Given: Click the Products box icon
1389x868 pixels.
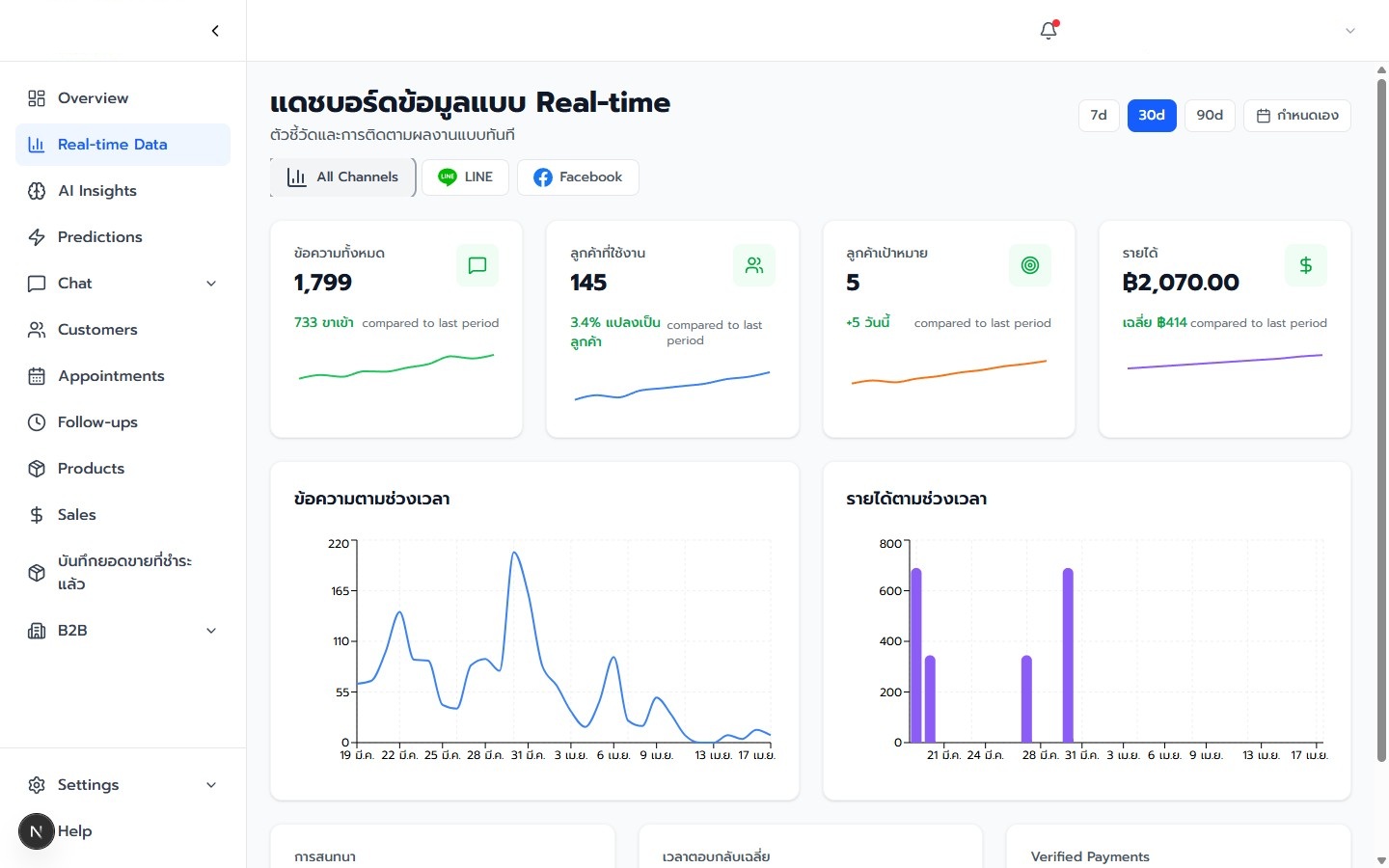Looking at the screenshot, I should (37, 469).
